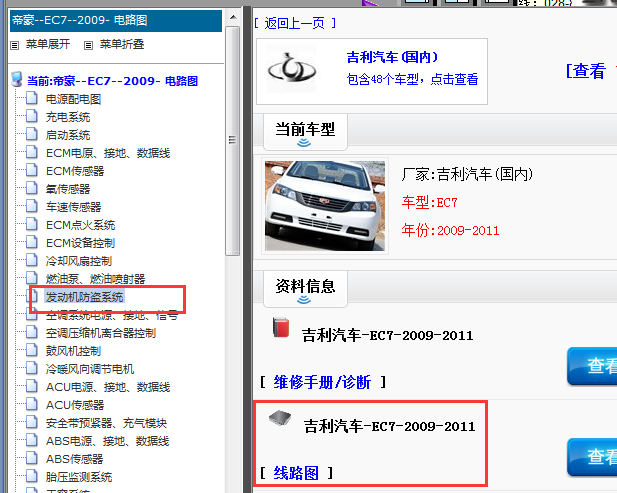This screenshot has width=617, height=493.
Task: Click 包含48个车型，点击查看 link
Action: (x=412, y=79)
